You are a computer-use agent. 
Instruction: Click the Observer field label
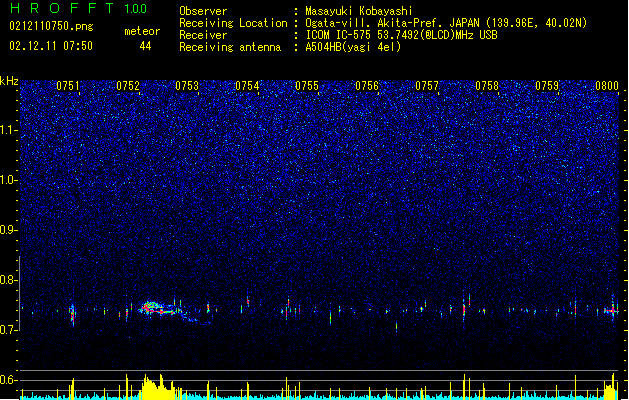click(203, 11)
